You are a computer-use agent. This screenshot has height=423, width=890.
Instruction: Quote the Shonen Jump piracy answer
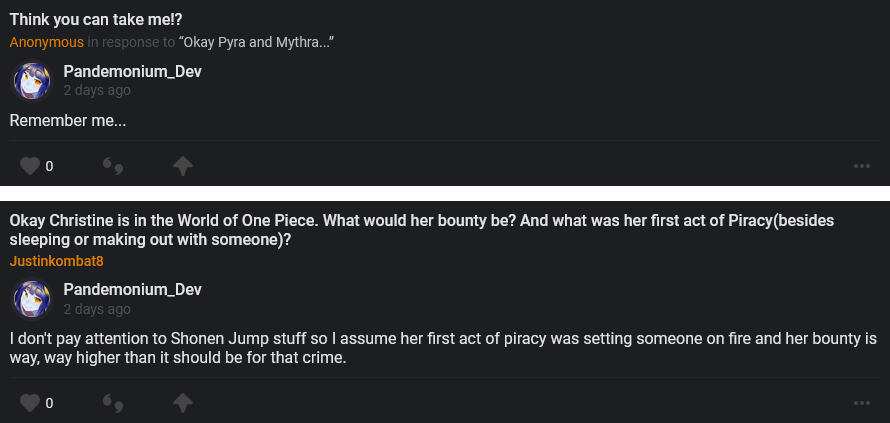113,403
